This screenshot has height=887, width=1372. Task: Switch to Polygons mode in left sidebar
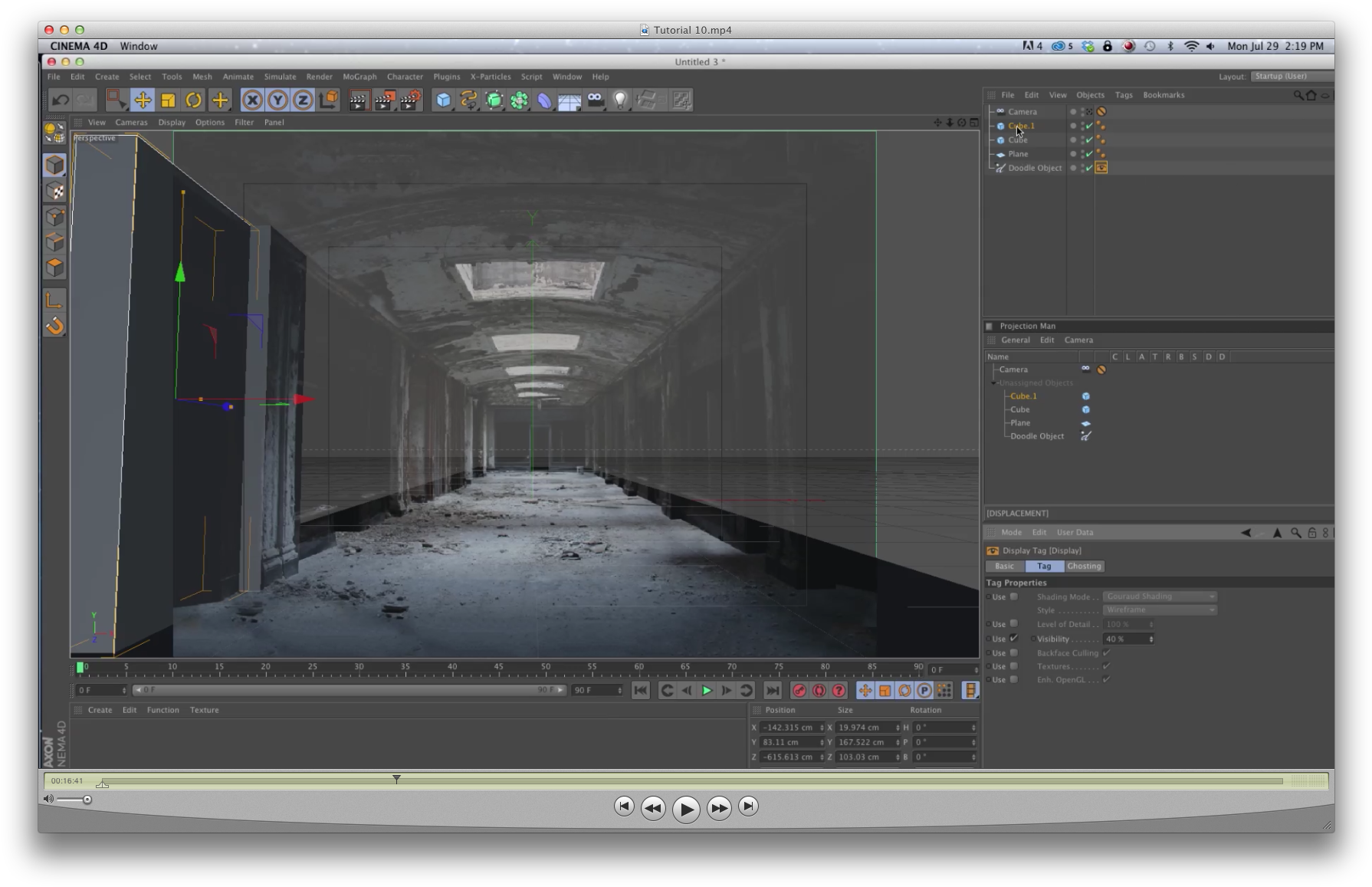click(54, 268)
